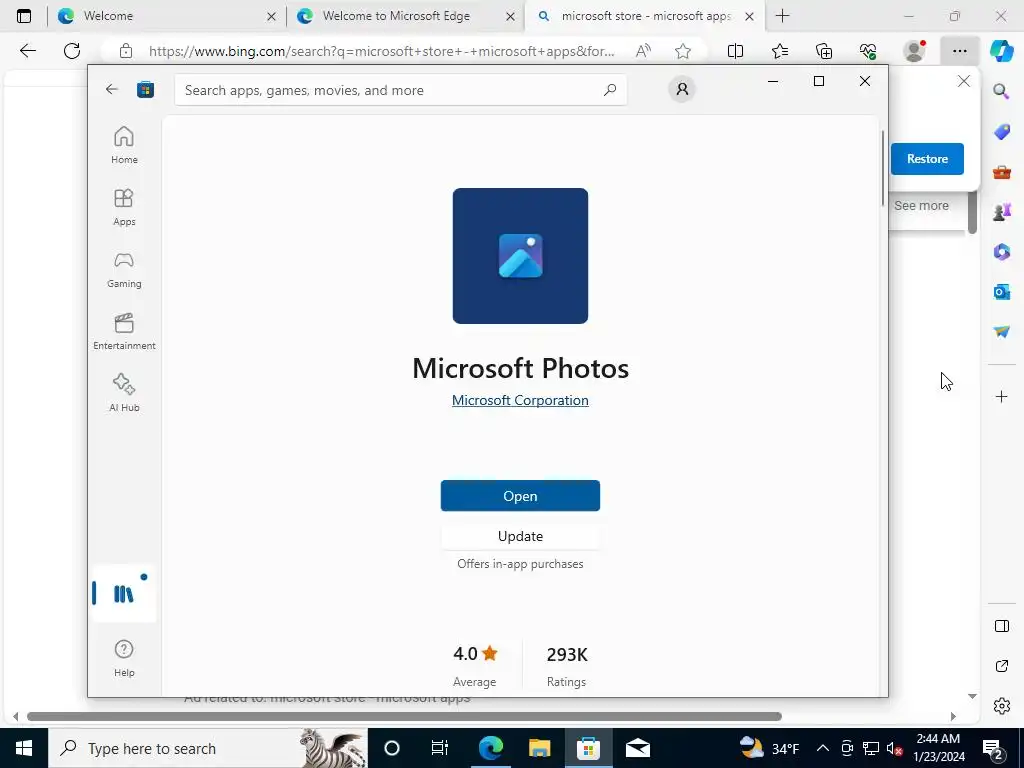Click the Microsoft Photos app icon
Viewport: 1024px width, 768px height.
520,256
